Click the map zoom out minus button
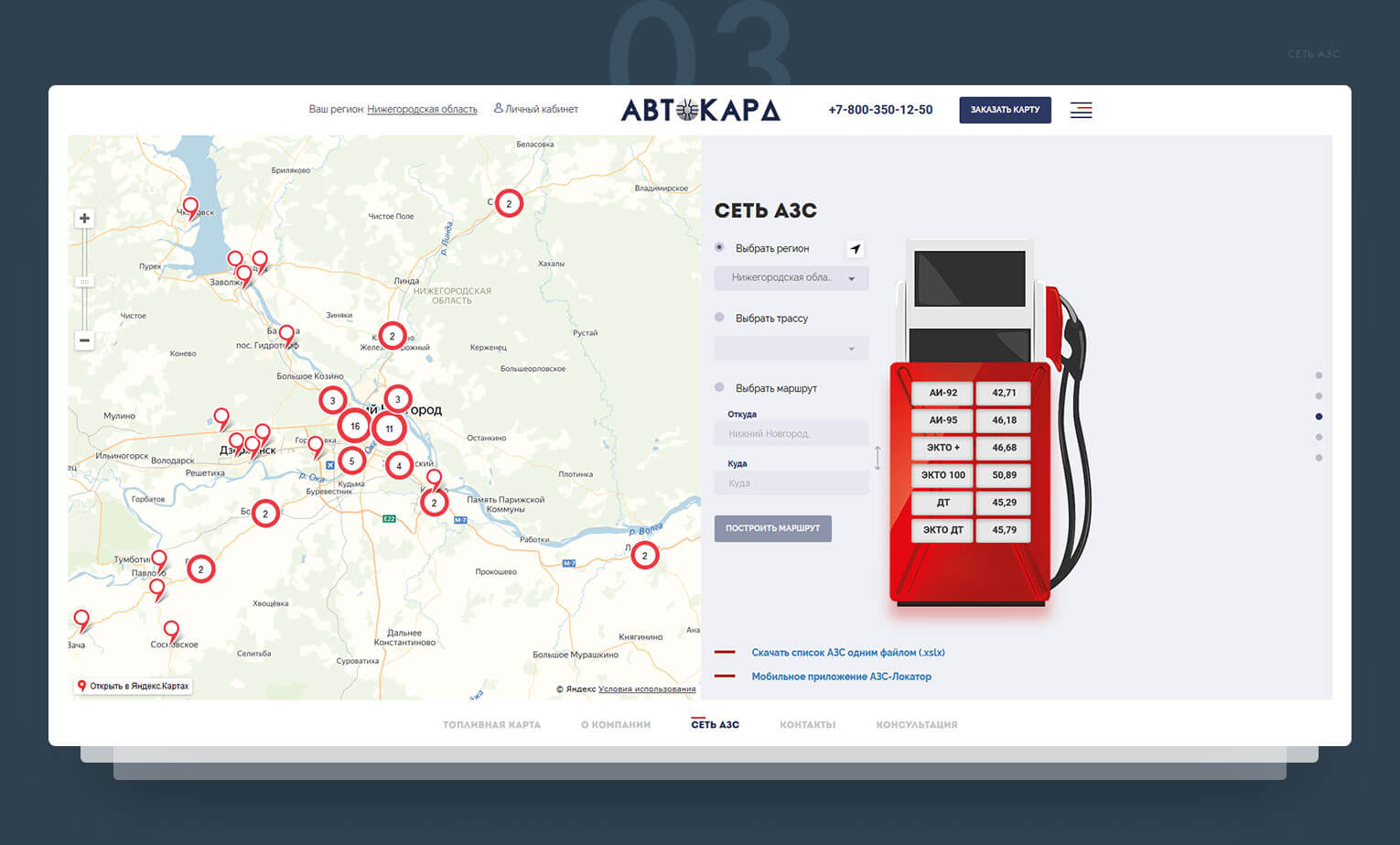This screenshot has width=1400, height=845. 84,341
